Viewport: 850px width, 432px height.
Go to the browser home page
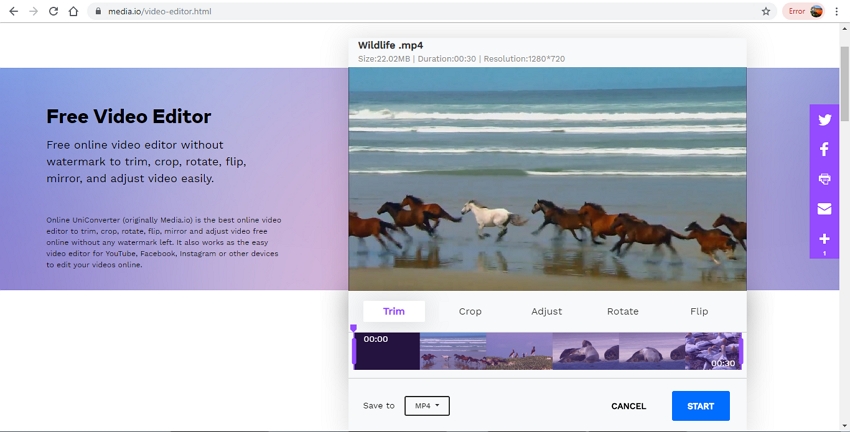[73, 12]
